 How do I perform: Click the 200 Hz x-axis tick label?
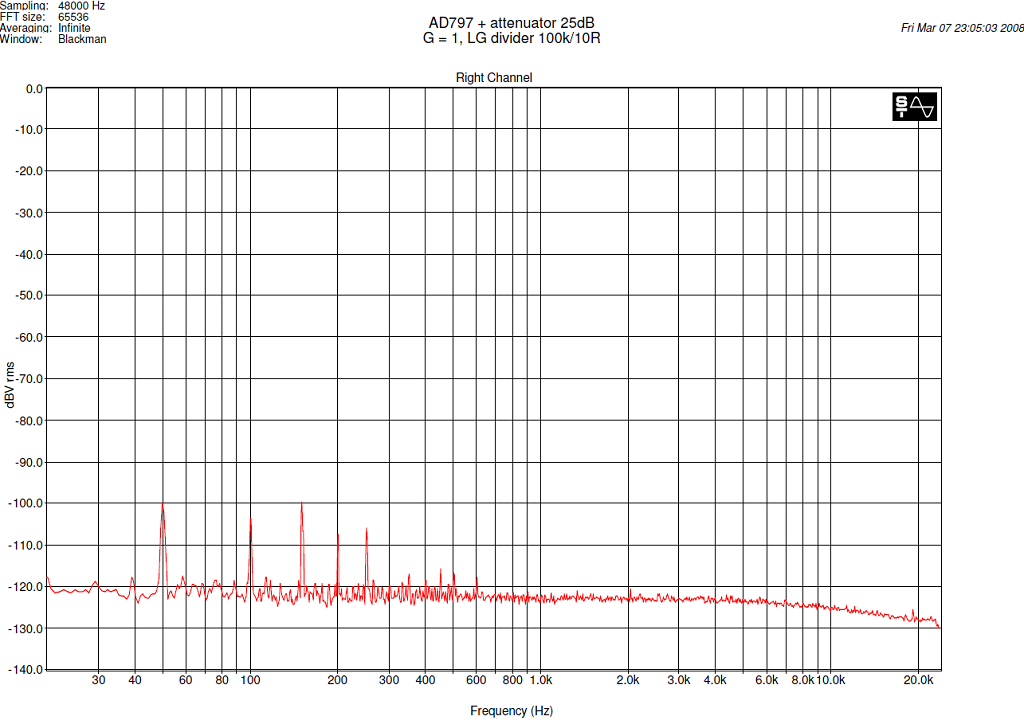tap(338, 680)
